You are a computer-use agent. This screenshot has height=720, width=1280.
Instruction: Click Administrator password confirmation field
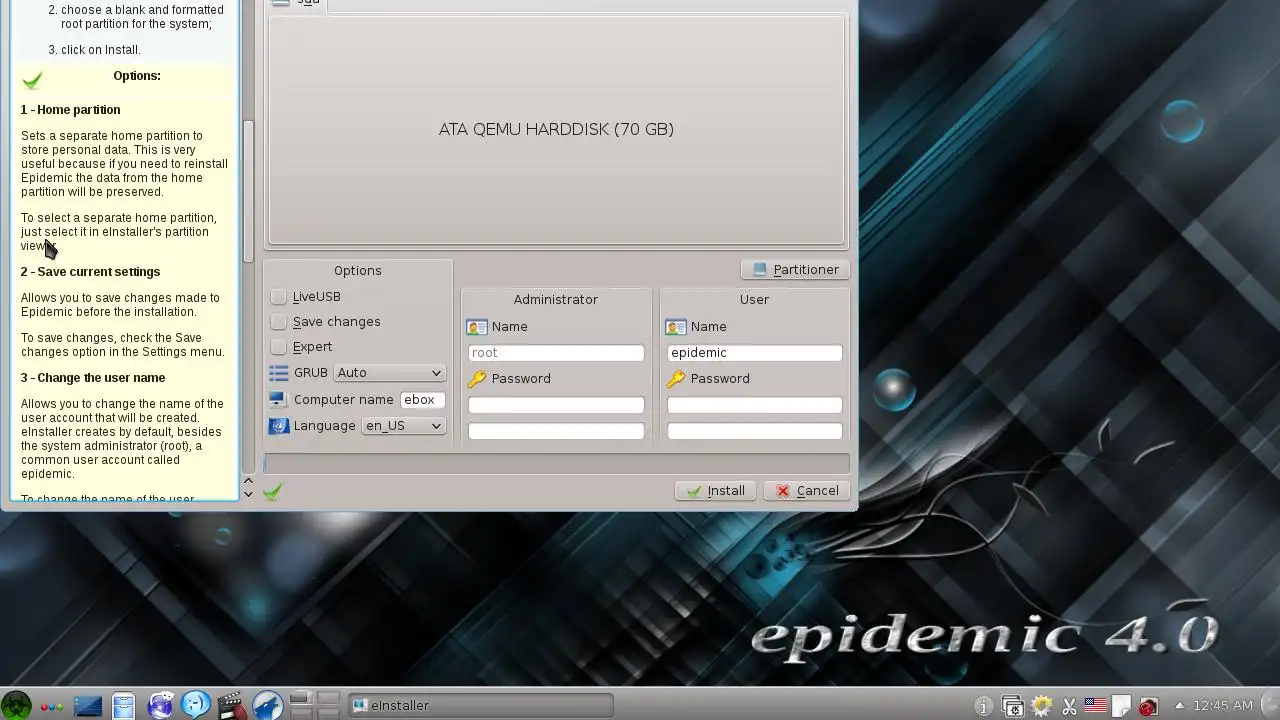(x=556, y=431)
